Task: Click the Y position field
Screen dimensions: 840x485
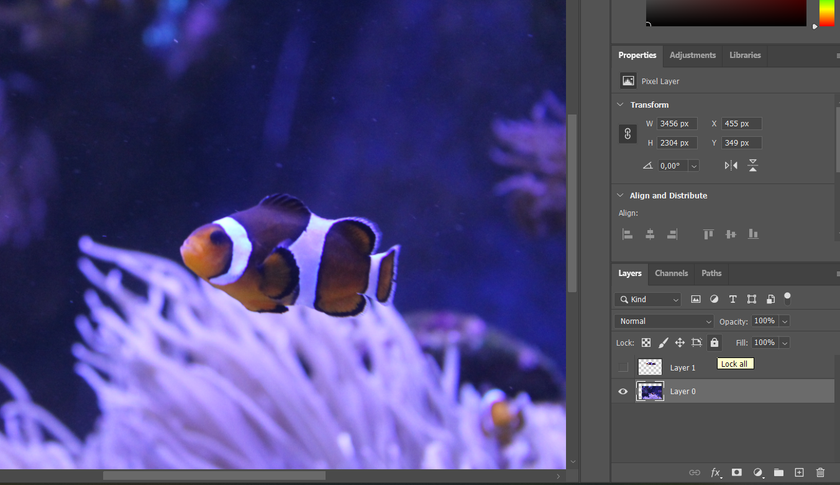Action: (741, 143)
